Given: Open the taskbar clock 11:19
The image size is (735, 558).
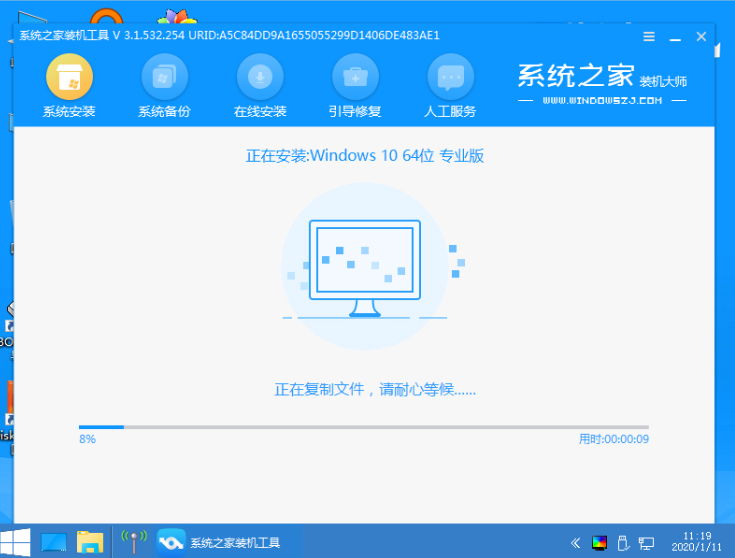Looking at the screenshot, I should tap(697, 542).
